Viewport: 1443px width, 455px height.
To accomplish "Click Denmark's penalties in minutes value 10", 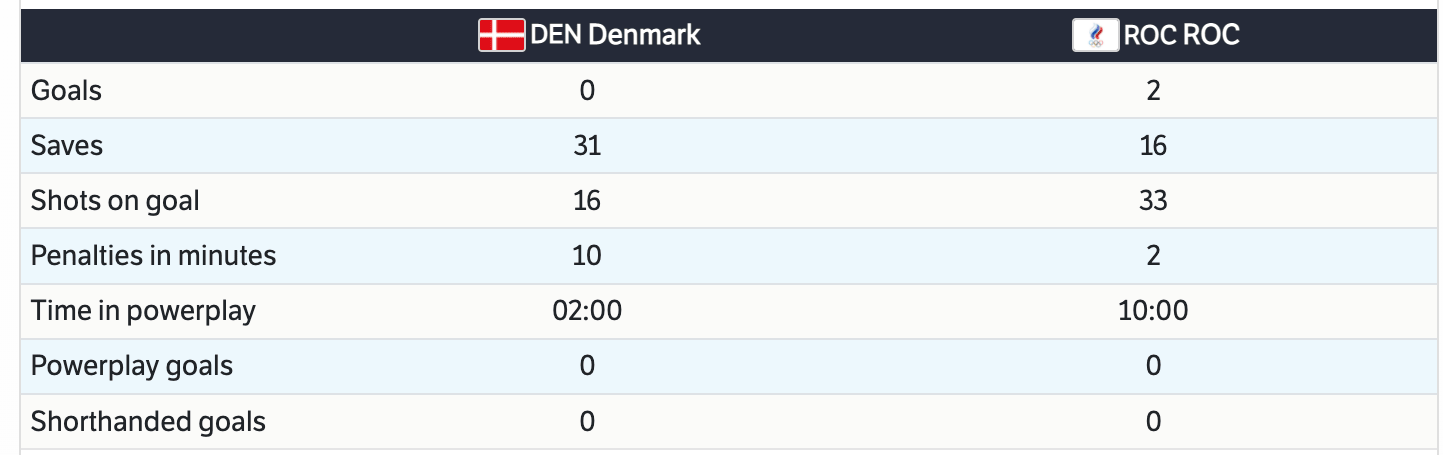I will (x=587, y=256).
